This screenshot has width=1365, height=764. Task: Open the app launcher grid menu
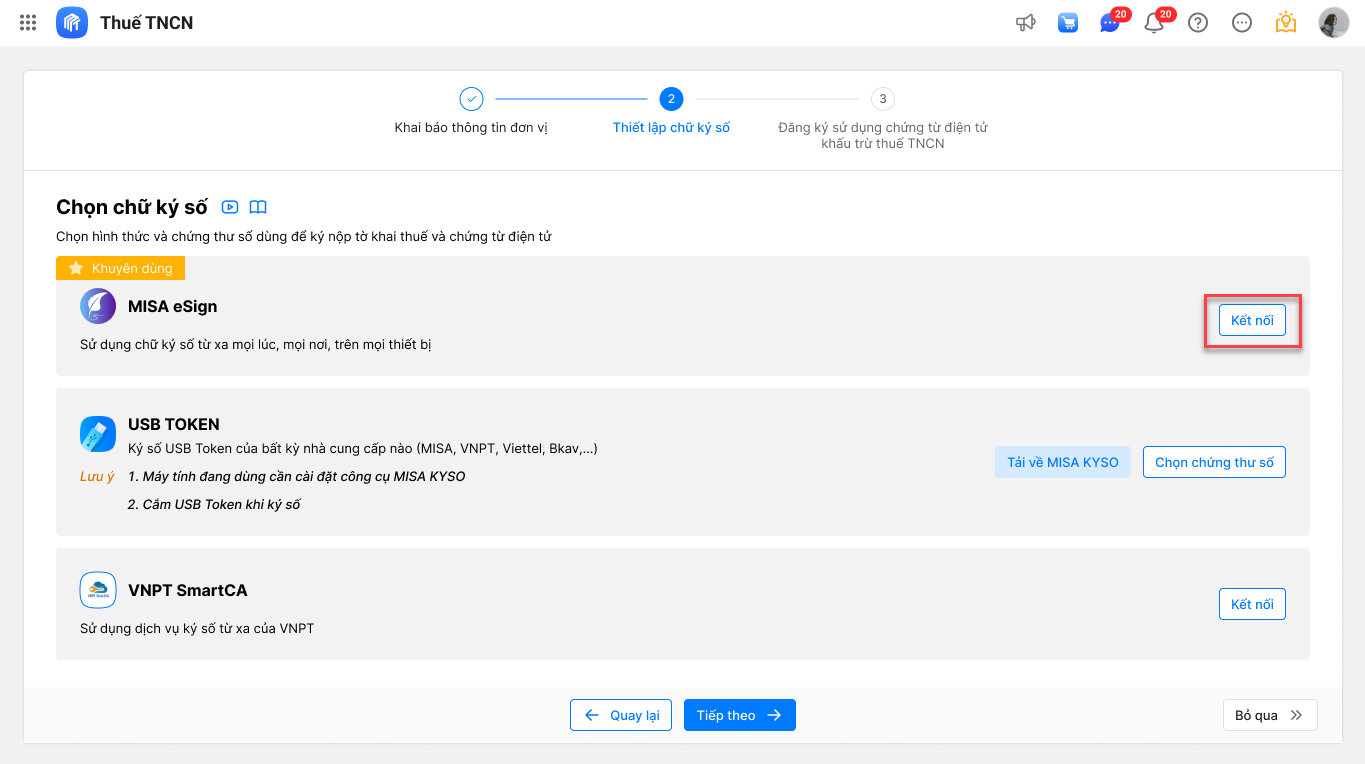[28, 22]
